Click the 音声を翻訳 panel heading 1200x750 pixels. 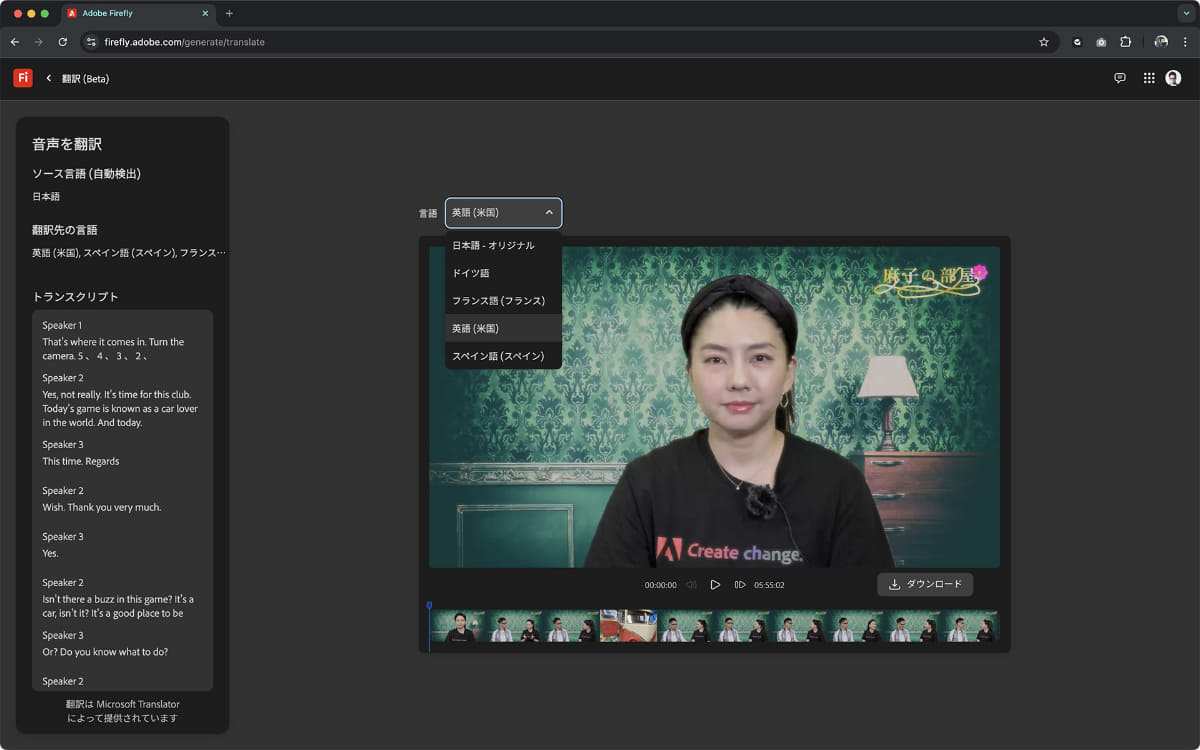pos(67,144)
